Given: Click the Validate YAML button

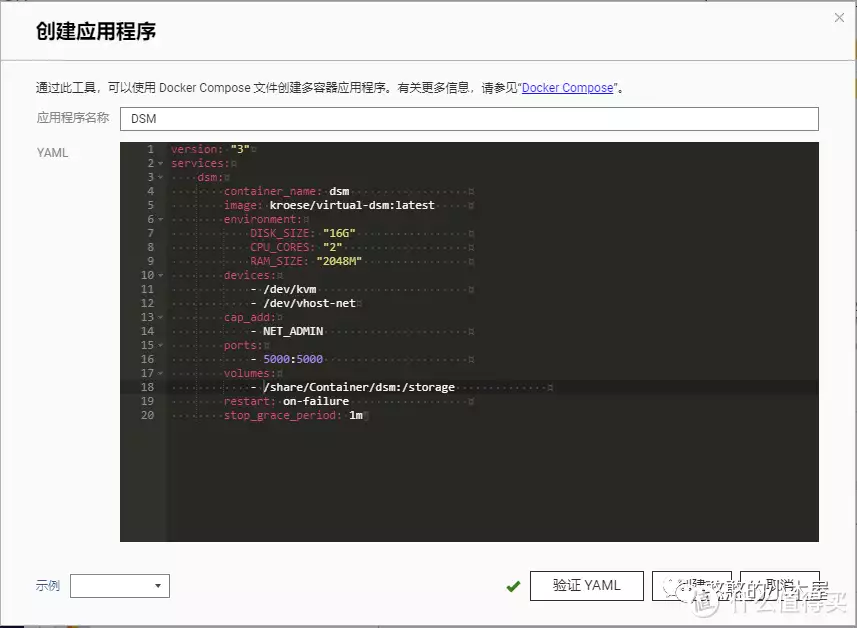Looking at the screenshot, I should [x=586, y=585].
